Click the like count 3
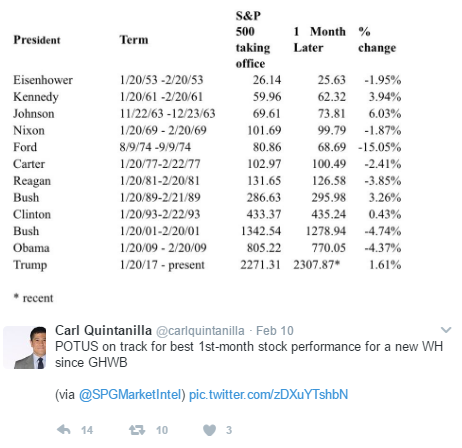This screenshot has height=448, width=462. click(229, 430)
